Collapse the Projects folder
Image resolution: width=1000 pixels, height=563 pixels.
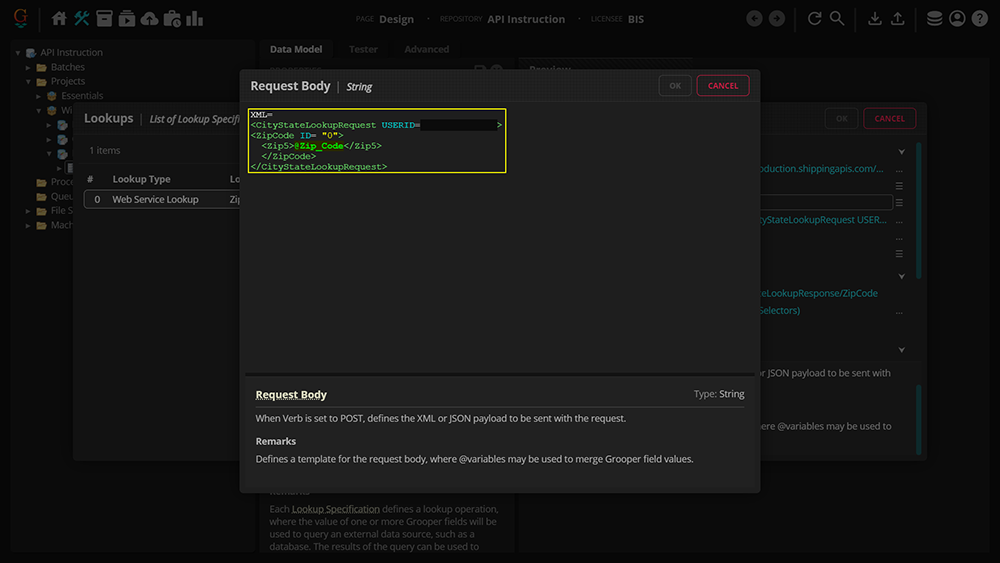(29, 82)
